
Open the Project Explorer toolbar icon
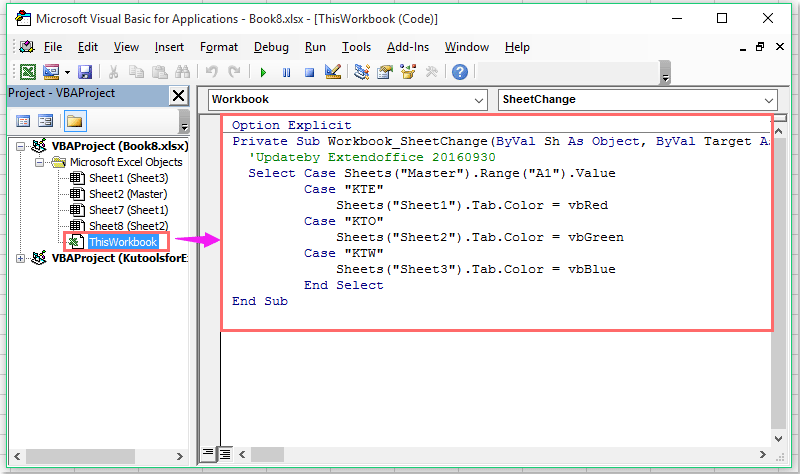[362, 72]
